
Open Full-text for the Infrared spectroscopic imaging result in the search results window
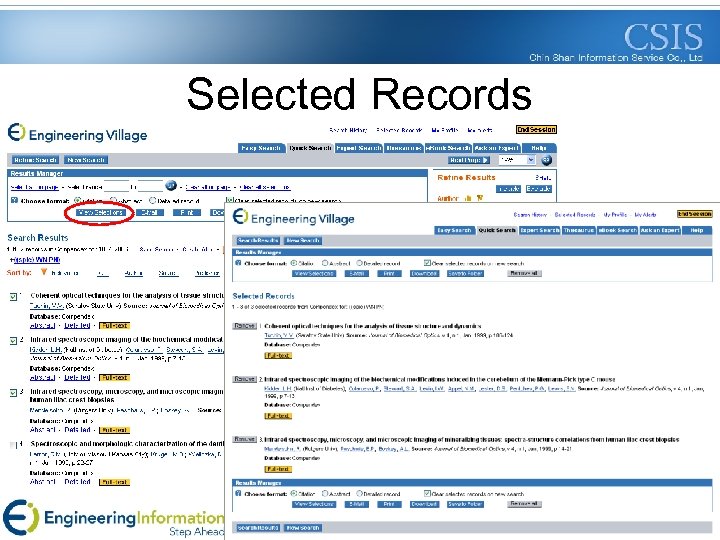[115, 377]
